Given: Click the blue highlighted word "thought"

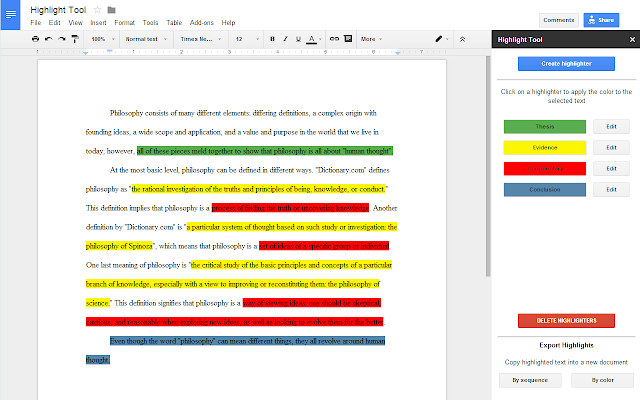Looking at the screenshot, I should pyautogui.click(x=98, y=360).
